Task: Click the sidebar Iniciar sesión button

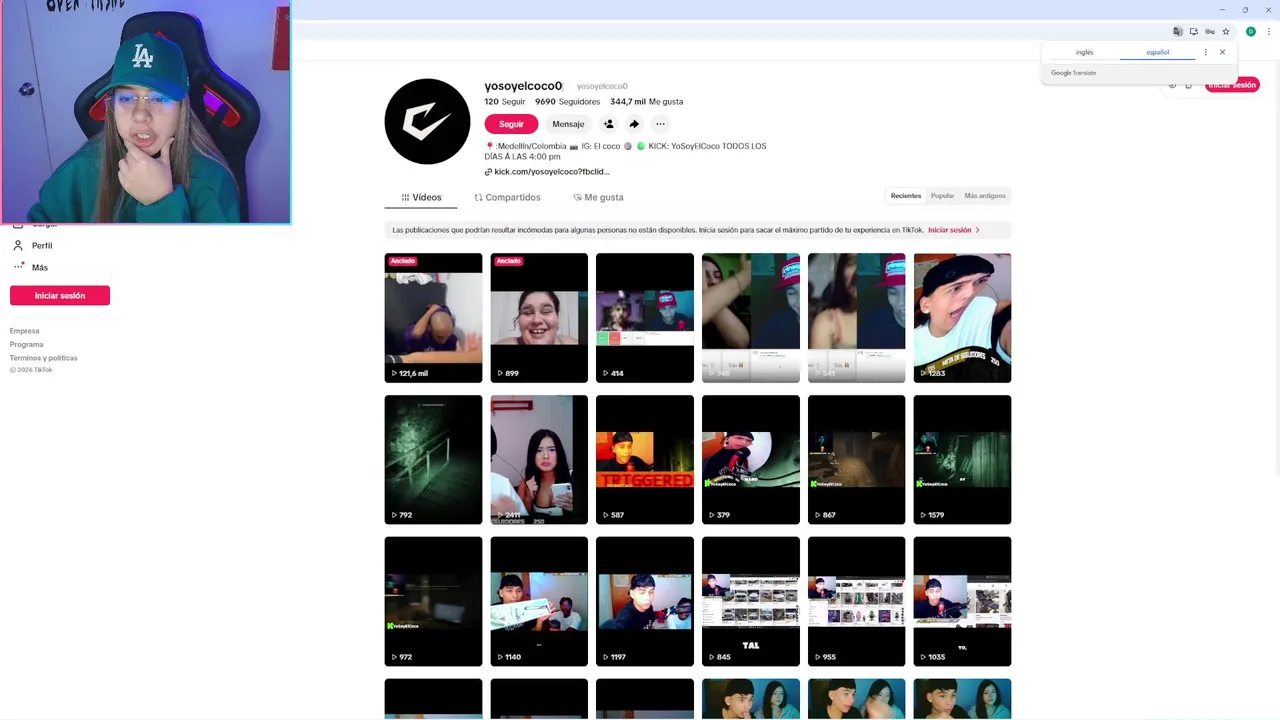Action: 60,296
